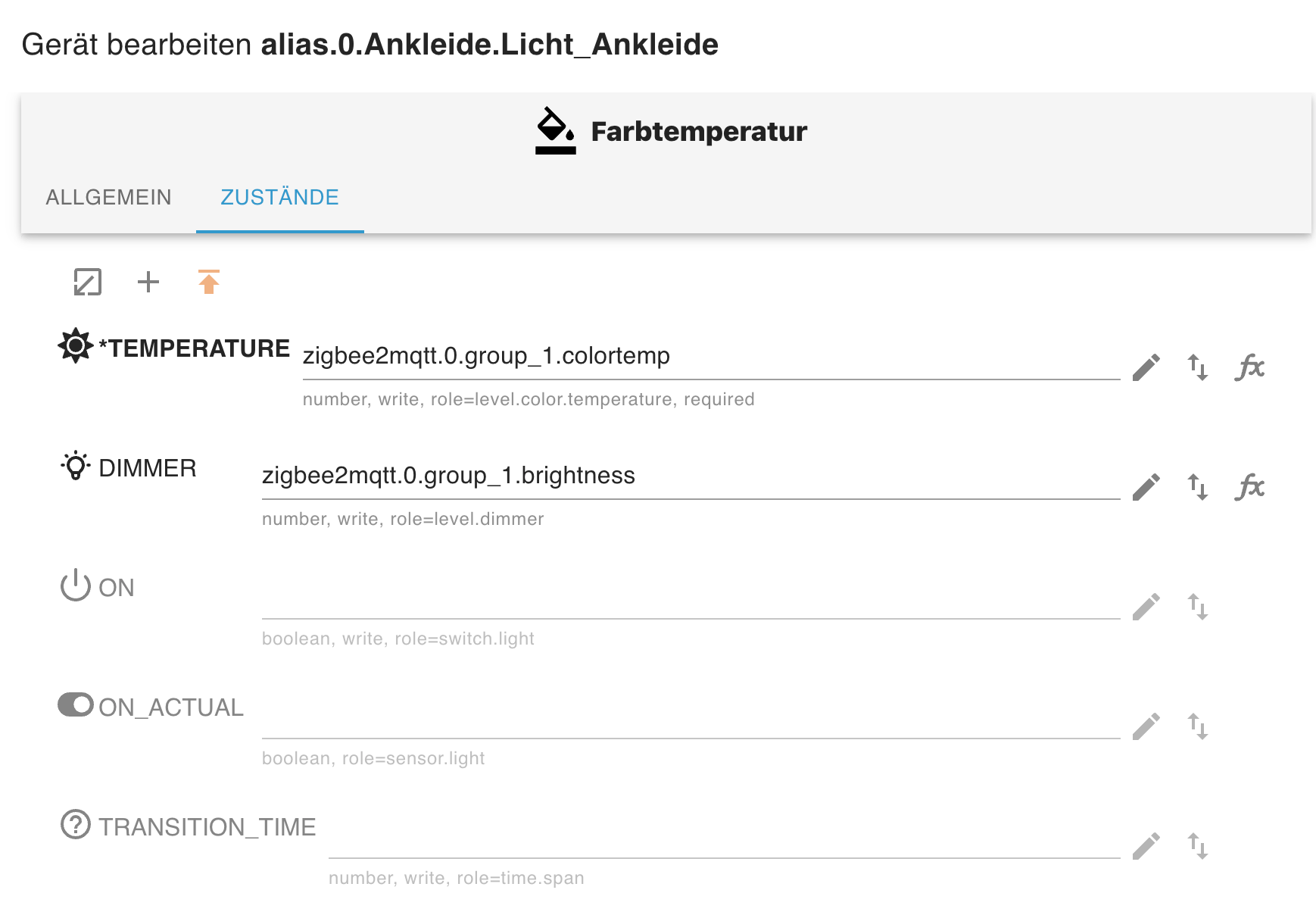
Task: Select the ZUSTÄNDE tab
Action: pyautogui.click(x=279, y=198)
